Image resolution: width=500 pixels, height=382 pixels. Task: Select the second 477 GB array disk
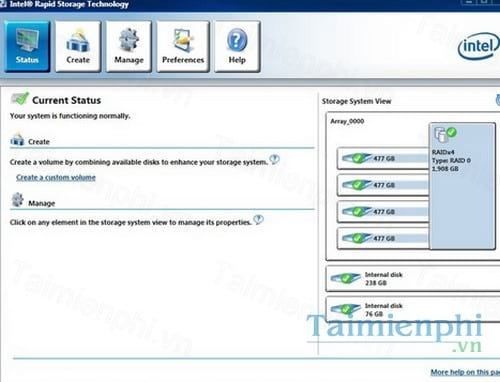click(x=383, y=185)
